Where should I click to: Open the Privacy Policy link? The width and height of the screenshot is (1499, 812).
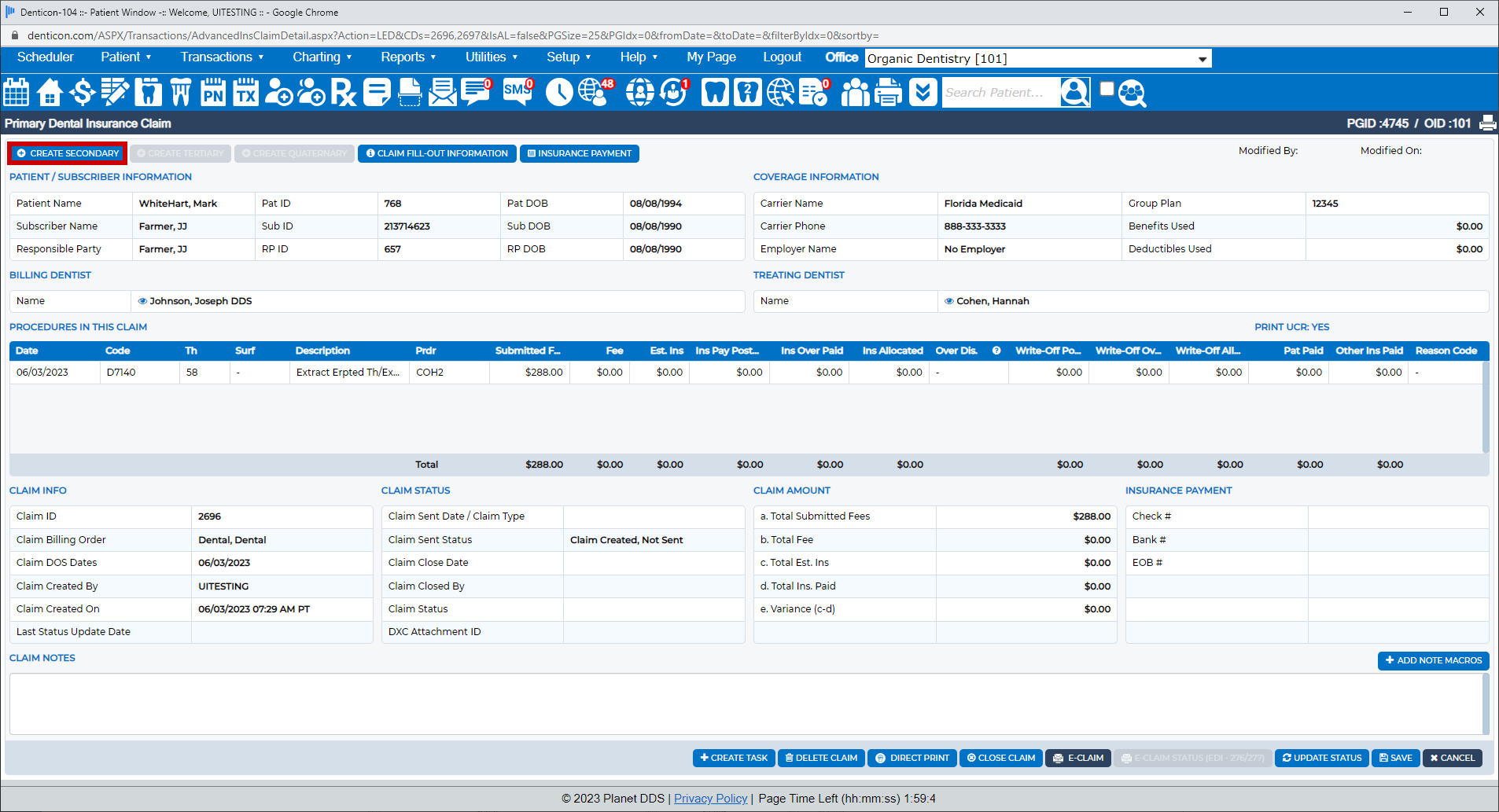pyautogui.click(x=710, y=799)
